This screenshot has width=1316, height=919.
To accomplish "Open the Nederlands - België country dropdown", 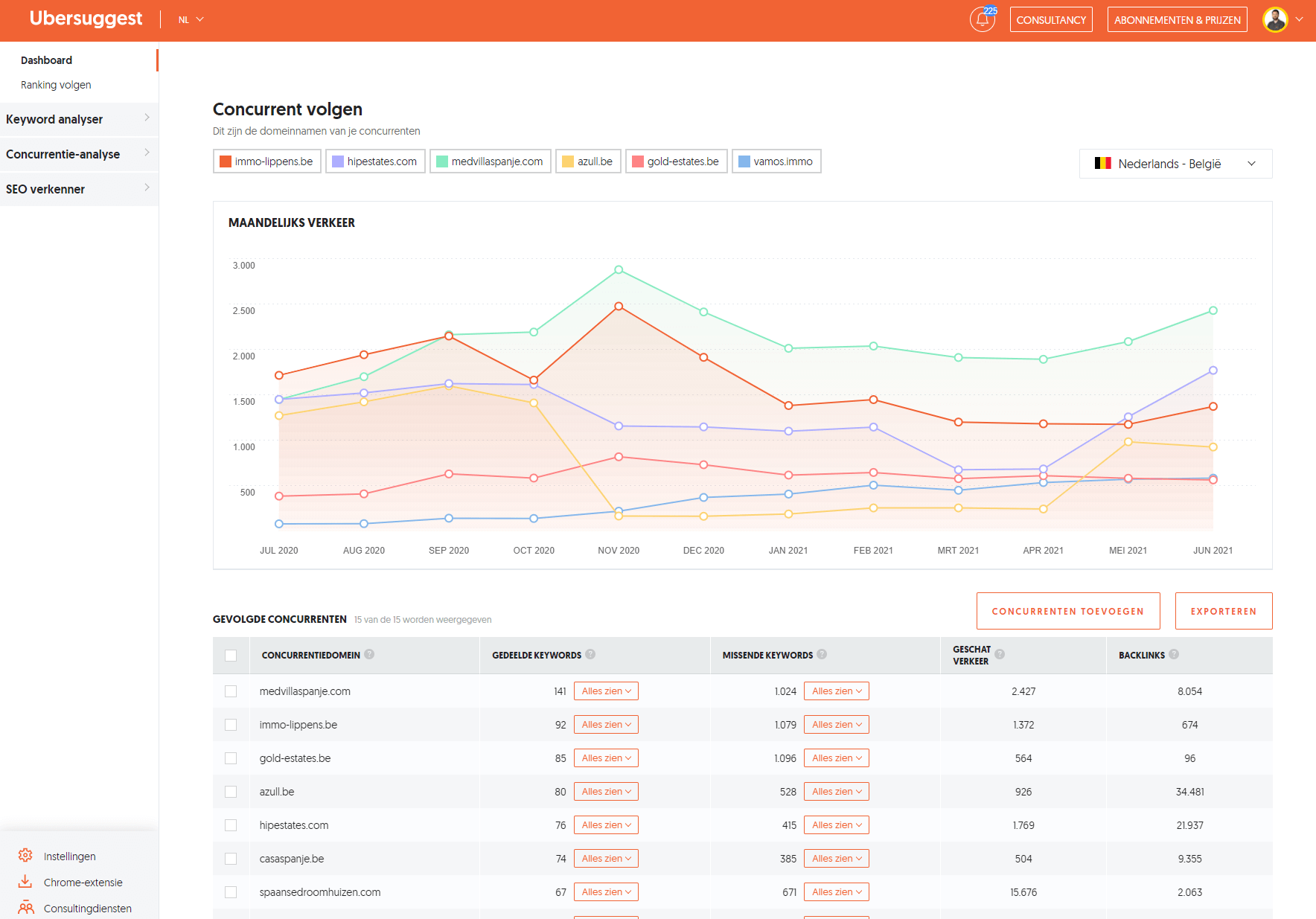I will click(1175, 164).
